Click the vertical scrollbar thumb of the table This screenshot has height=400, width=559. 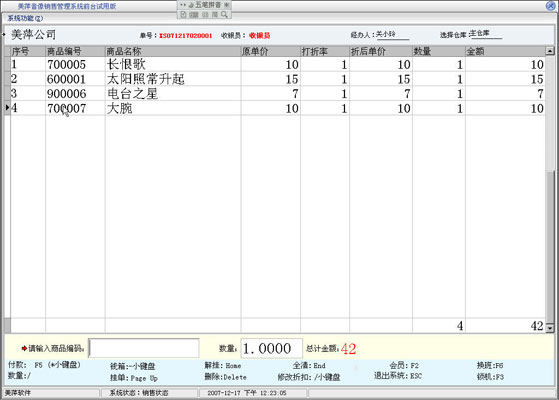point(550,246)
